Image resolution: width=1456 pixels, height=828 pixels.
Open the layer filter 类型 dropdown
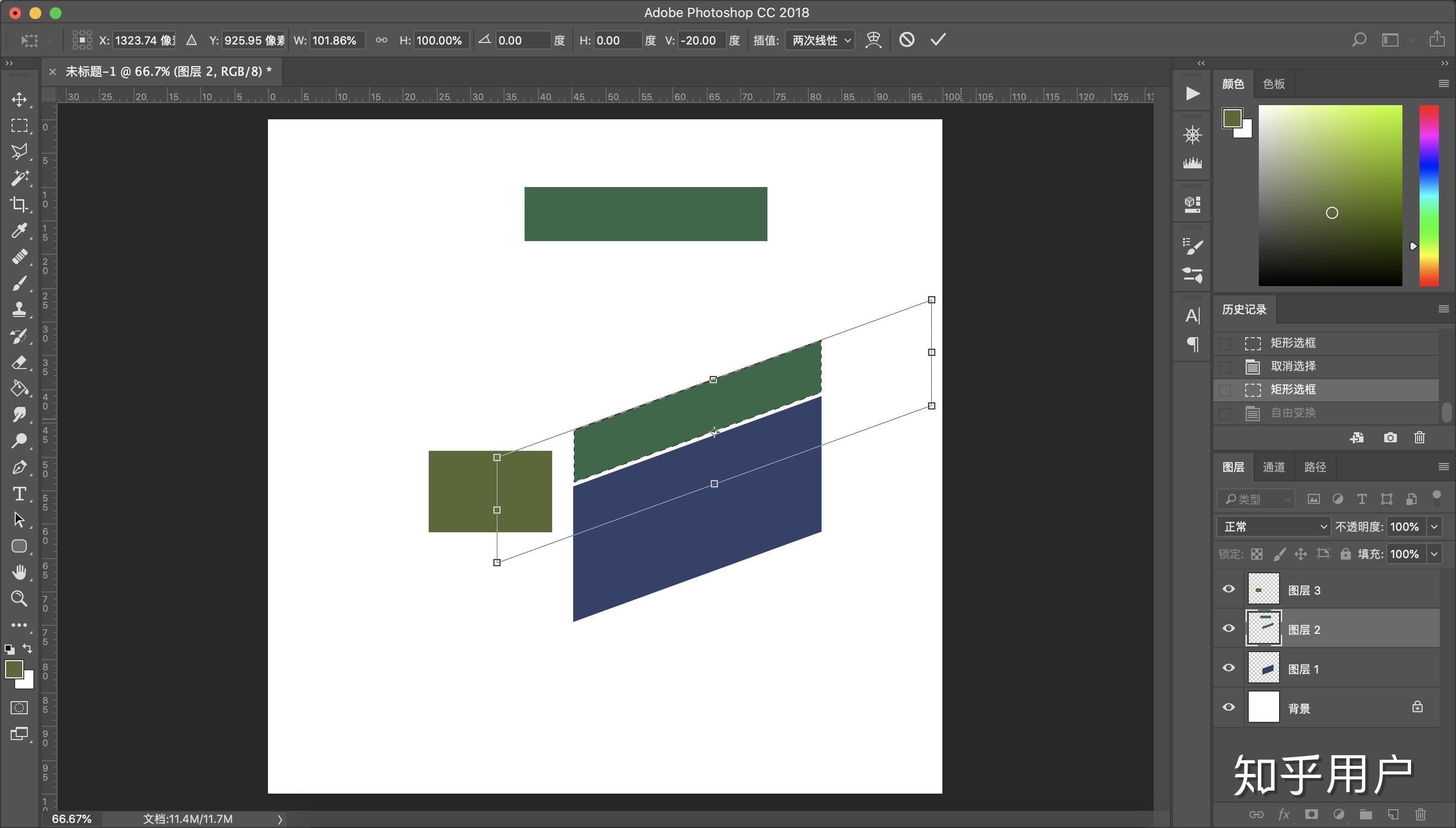click(x=1256, y=499)
